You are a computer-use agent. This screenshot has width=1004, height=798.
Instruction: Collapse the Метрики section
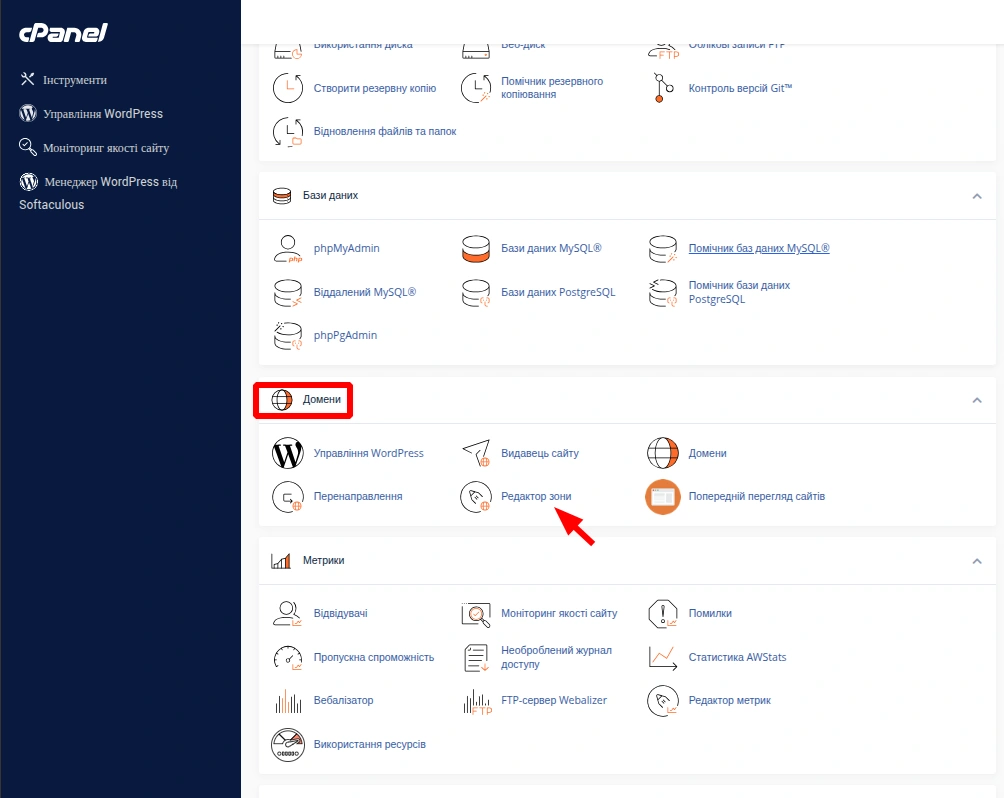pos(977,560)
